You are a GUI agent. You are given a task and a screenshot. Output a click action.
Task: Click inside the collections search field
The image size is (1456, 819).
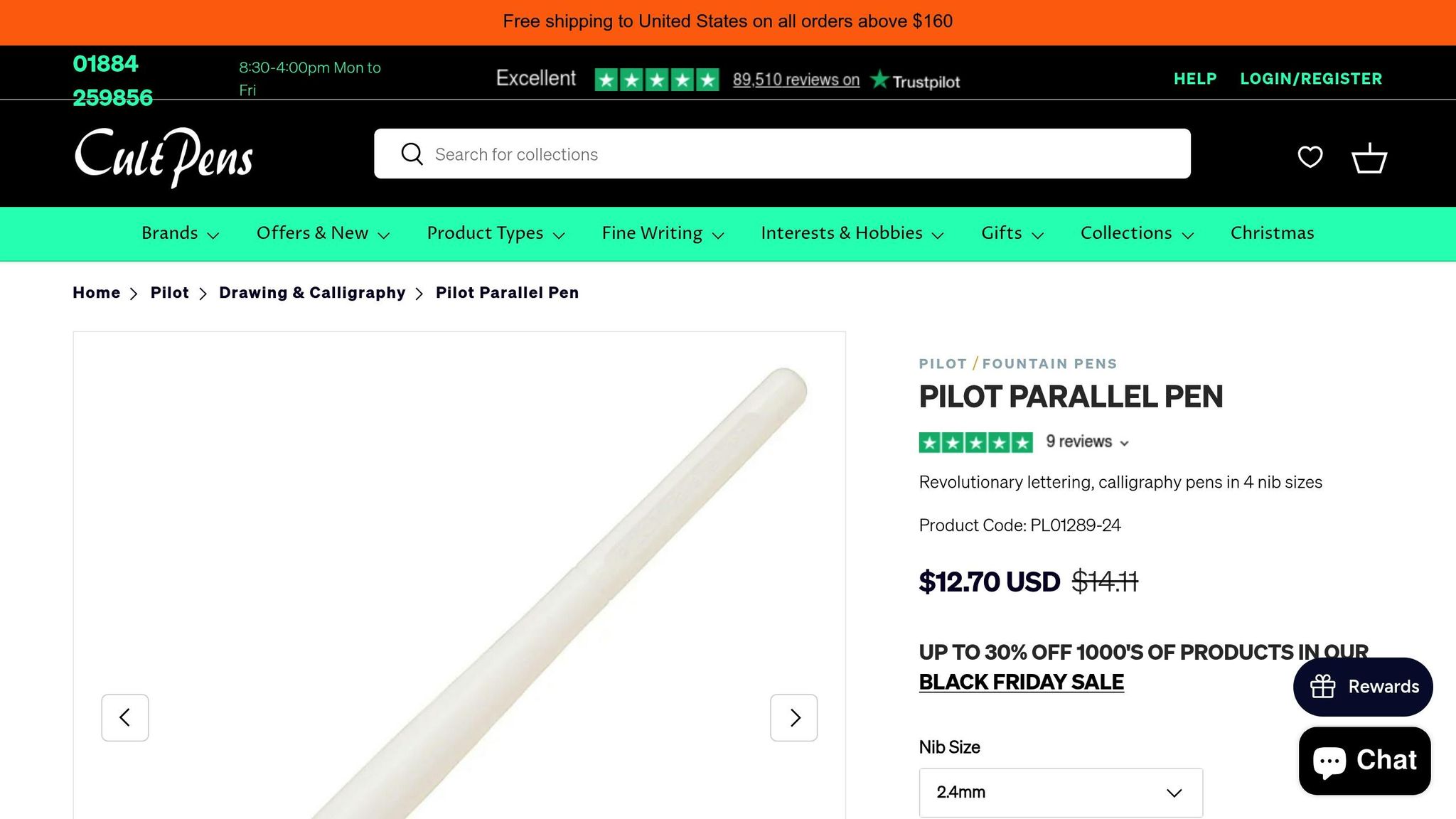[x=711, y=154]
